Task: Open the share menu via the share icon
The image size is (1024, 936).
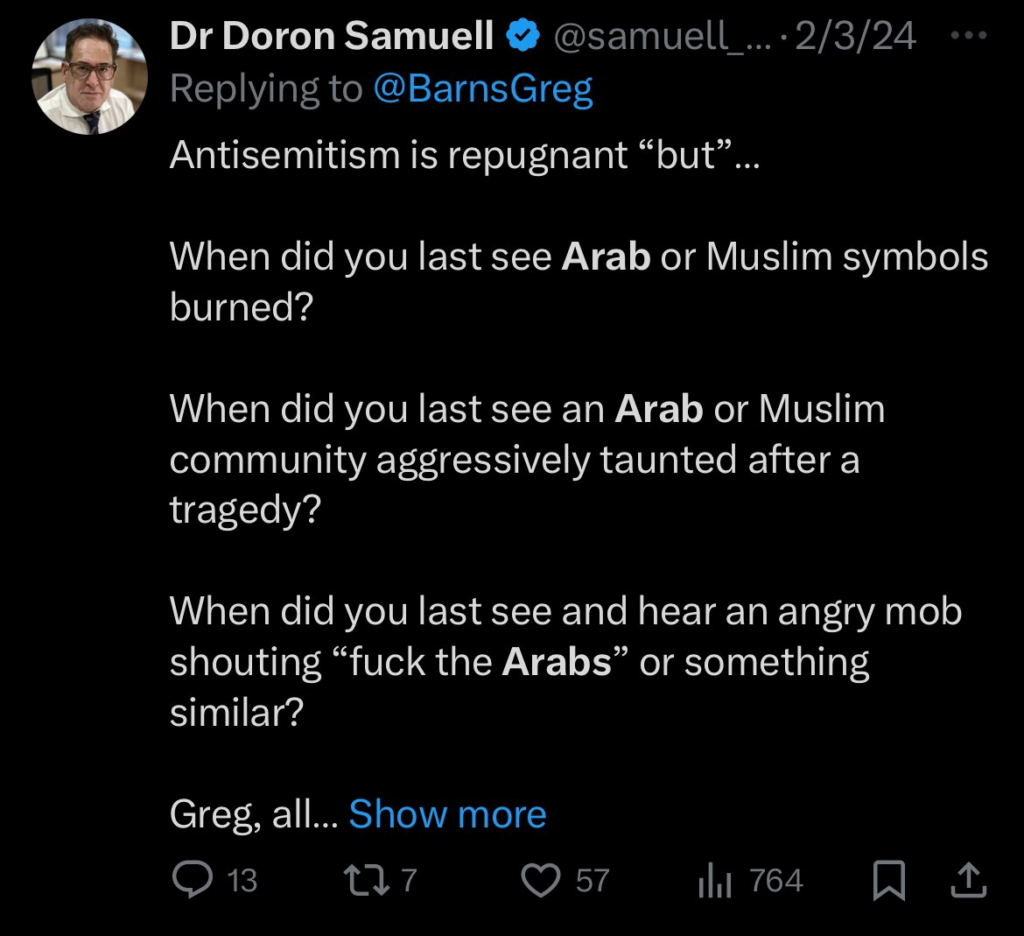Action: [968, 880]
